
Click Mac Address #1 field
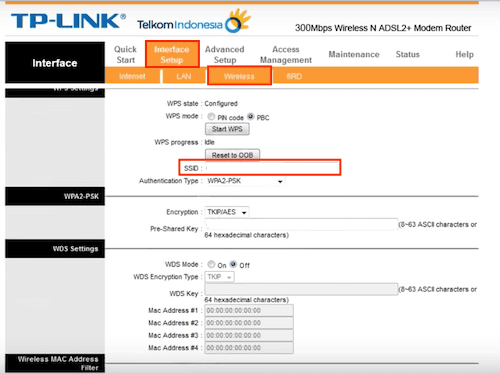pos(249,310)
